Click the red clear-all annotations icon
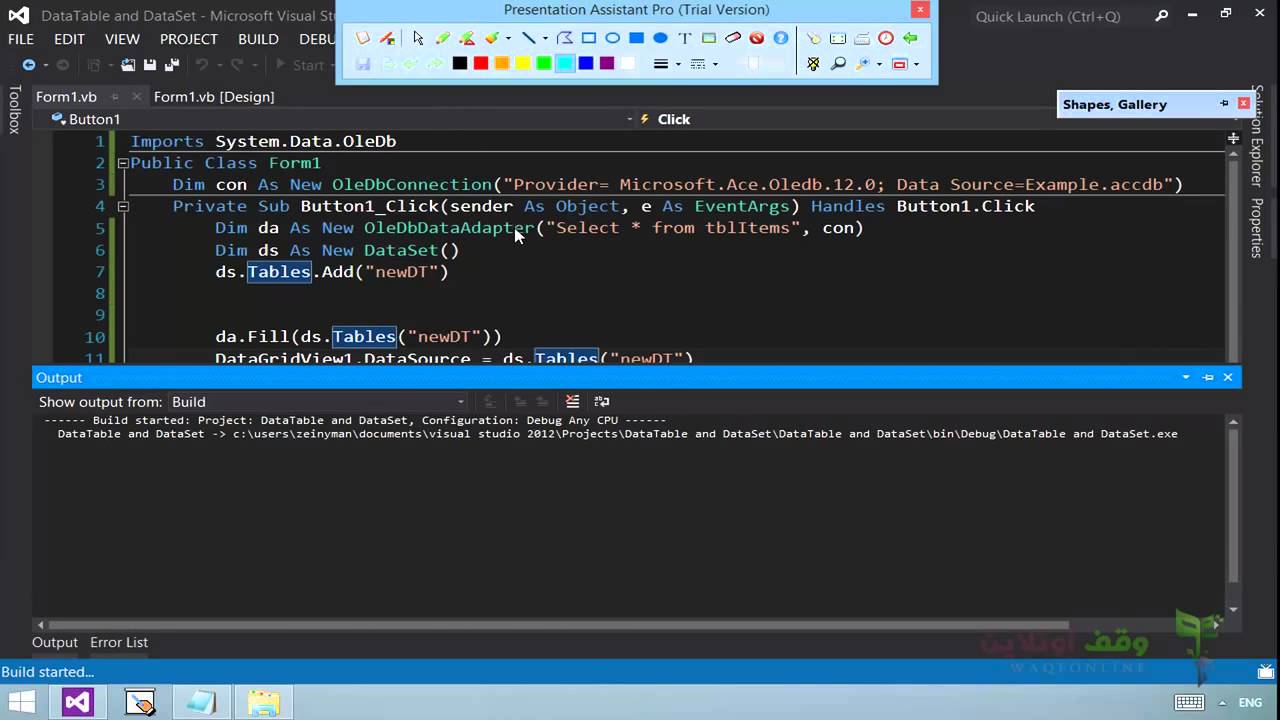This screenshot has height=720, width=1280. point(757,38)
